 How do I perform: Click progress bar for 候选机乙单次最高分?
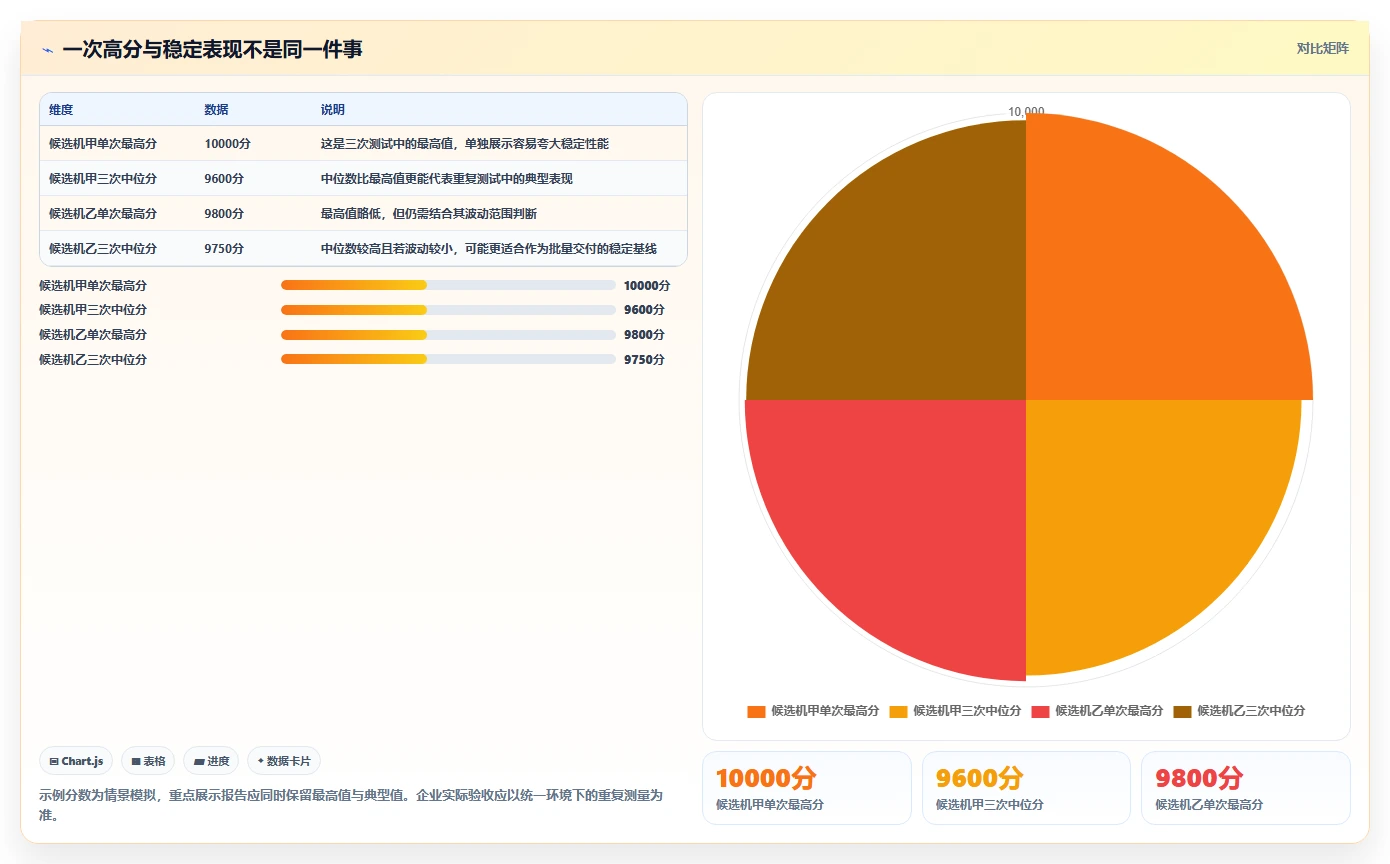(448, 334)
